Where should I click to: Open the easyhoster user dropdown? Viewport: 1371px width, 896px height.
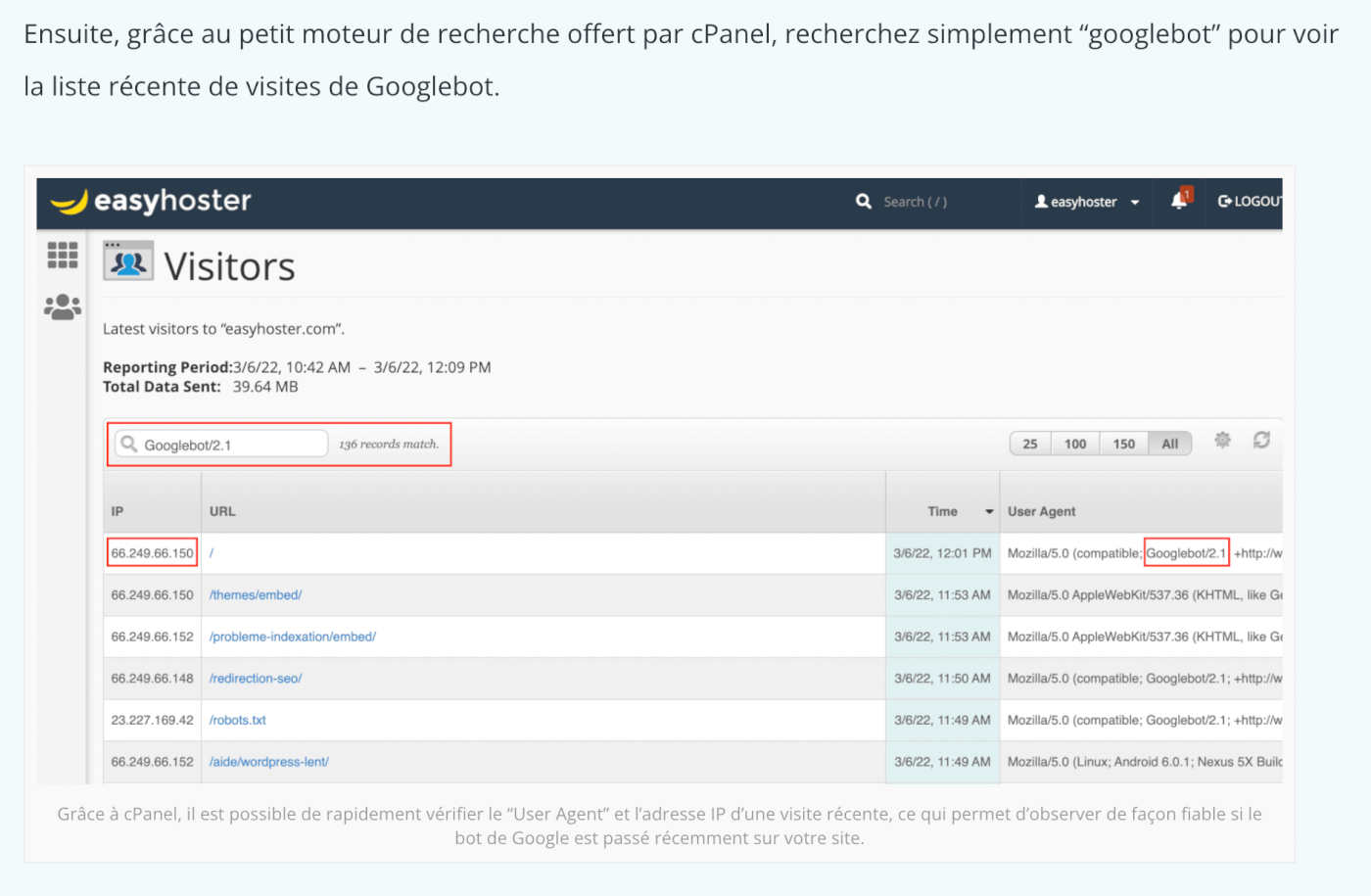point(1087,202)
